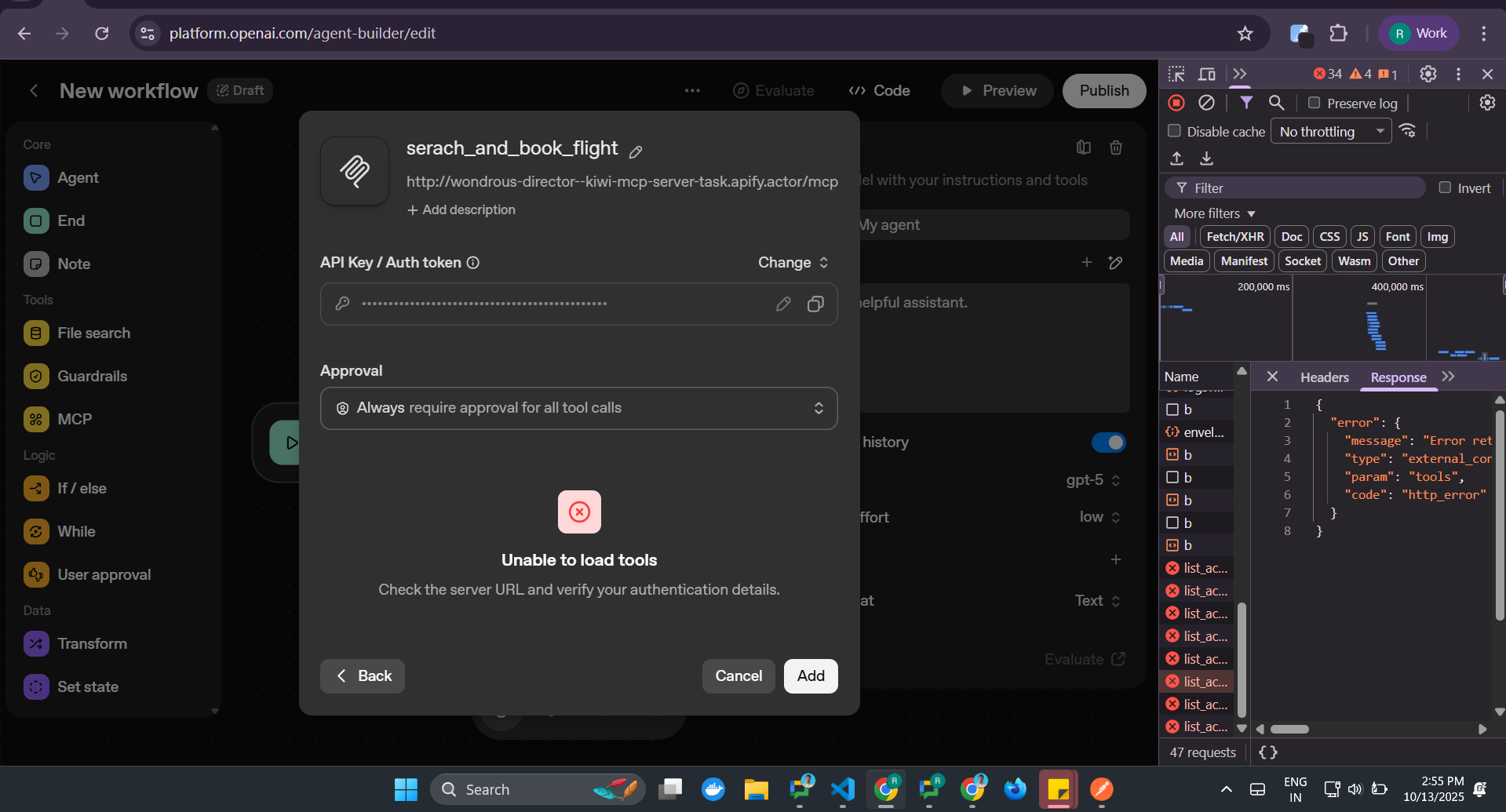Tick the Disable cache checkbox
The width and height of the screenshot is (1506, 812).
1175,131
